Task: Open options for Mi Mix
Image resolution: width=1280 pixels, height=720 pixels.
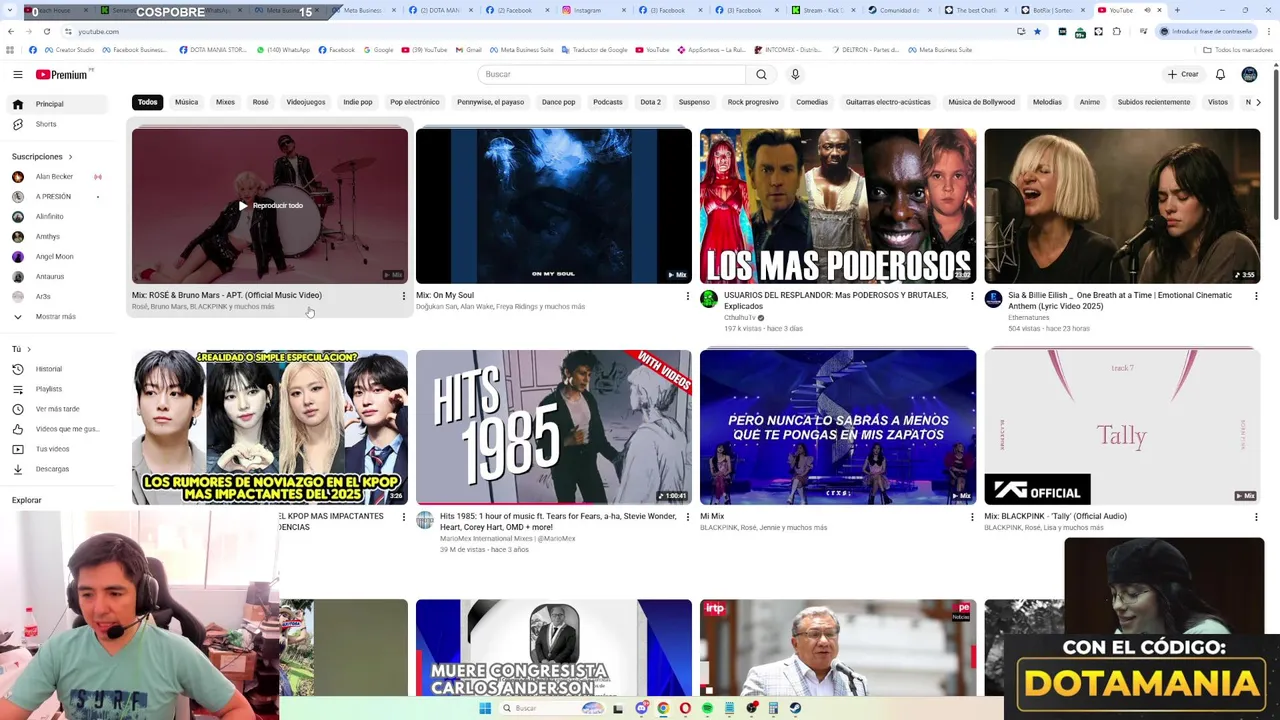Action: point(972,517)
